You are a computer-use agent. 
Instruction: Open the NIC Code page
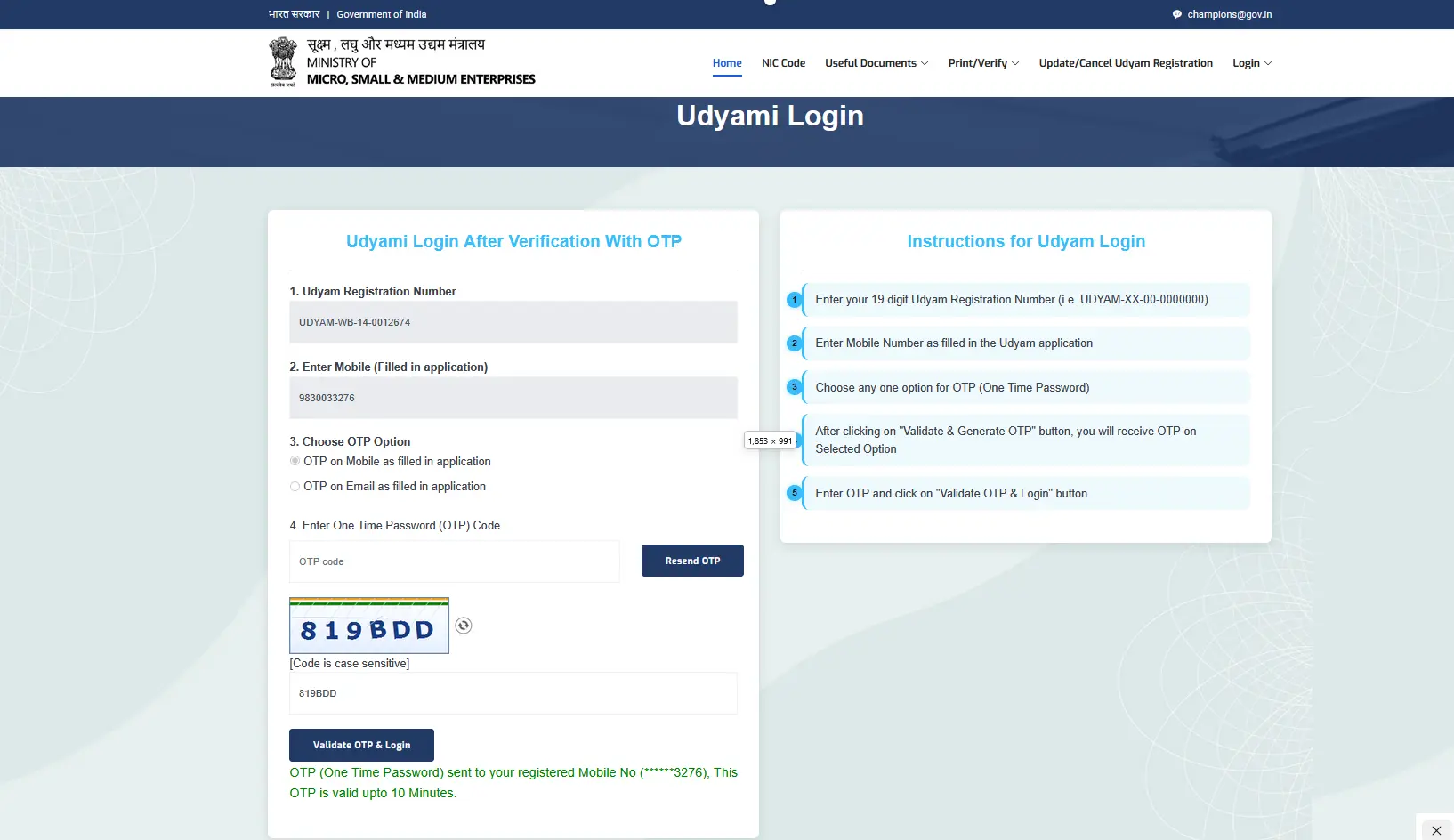783,62
